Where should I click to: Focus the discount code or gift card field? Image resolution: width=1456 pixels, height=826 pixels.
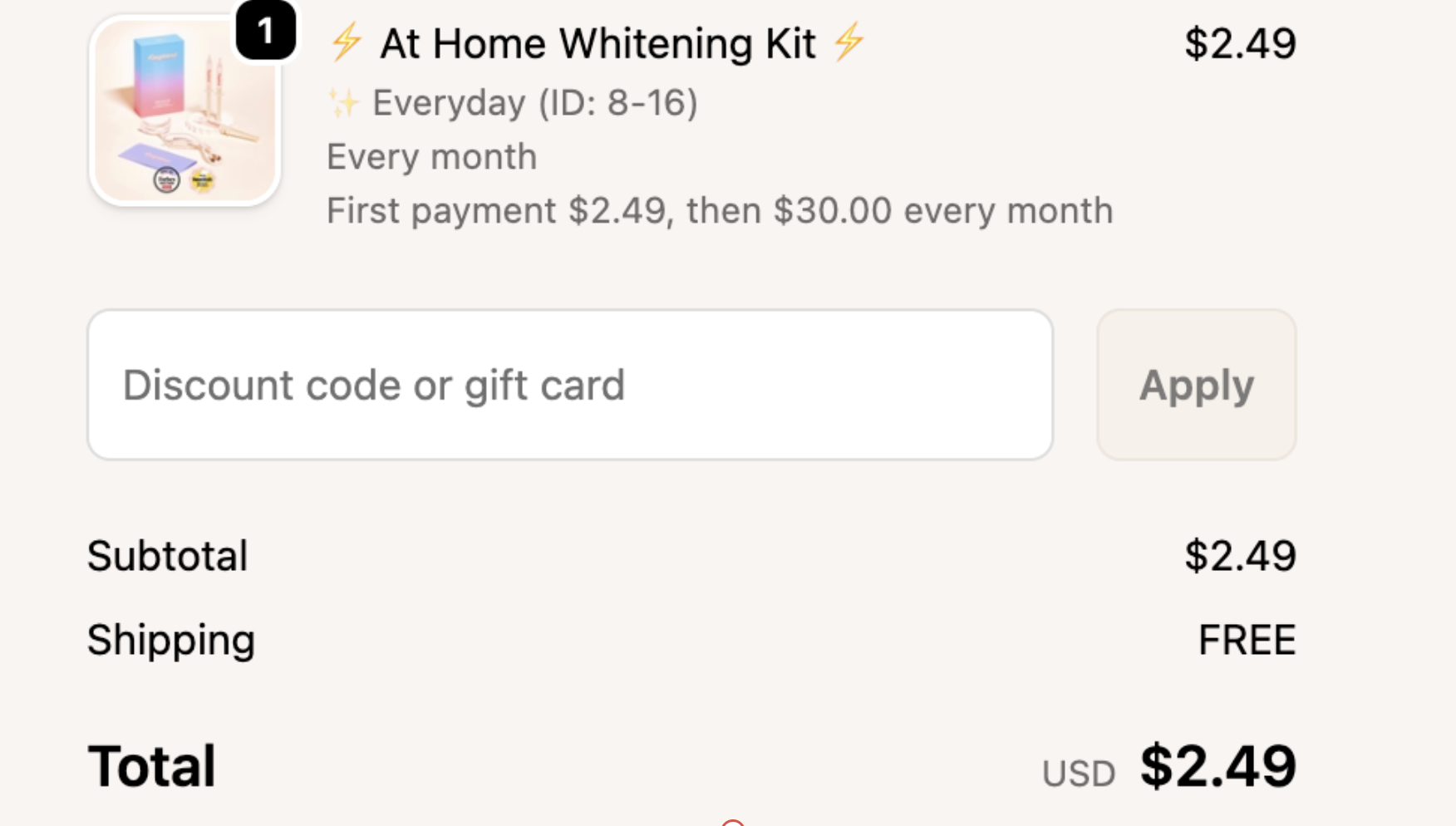pyautogui.click(x=570, y=385)
